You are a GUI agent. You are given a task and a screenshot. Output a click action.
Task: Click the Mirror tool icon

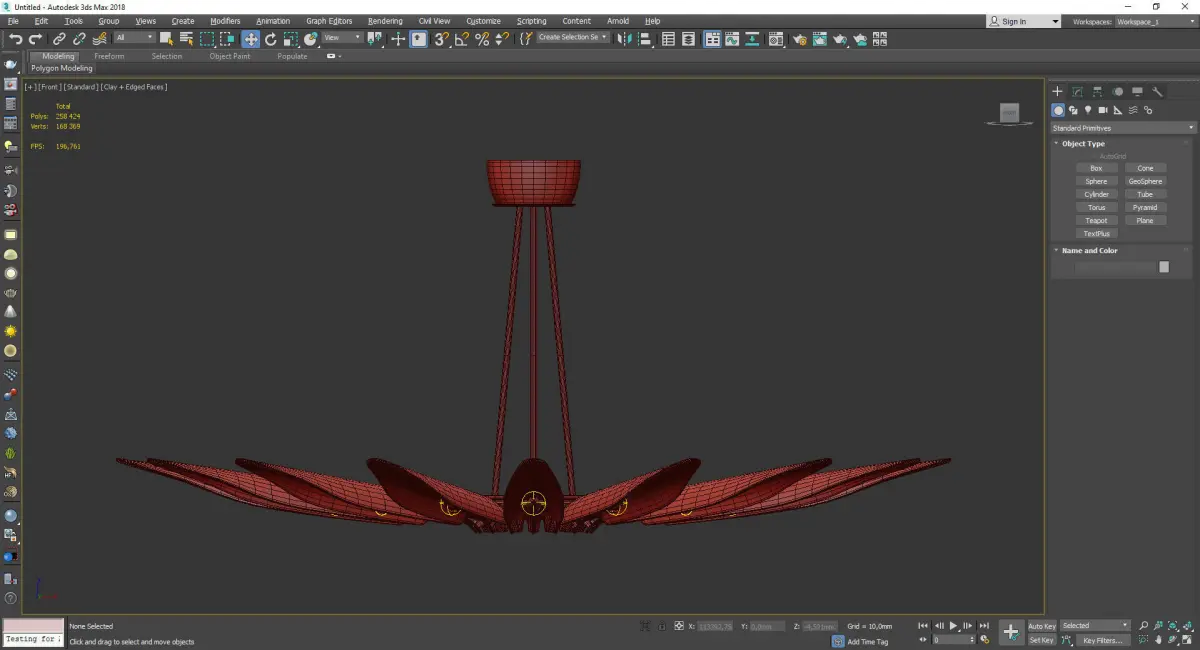(624, 39)
